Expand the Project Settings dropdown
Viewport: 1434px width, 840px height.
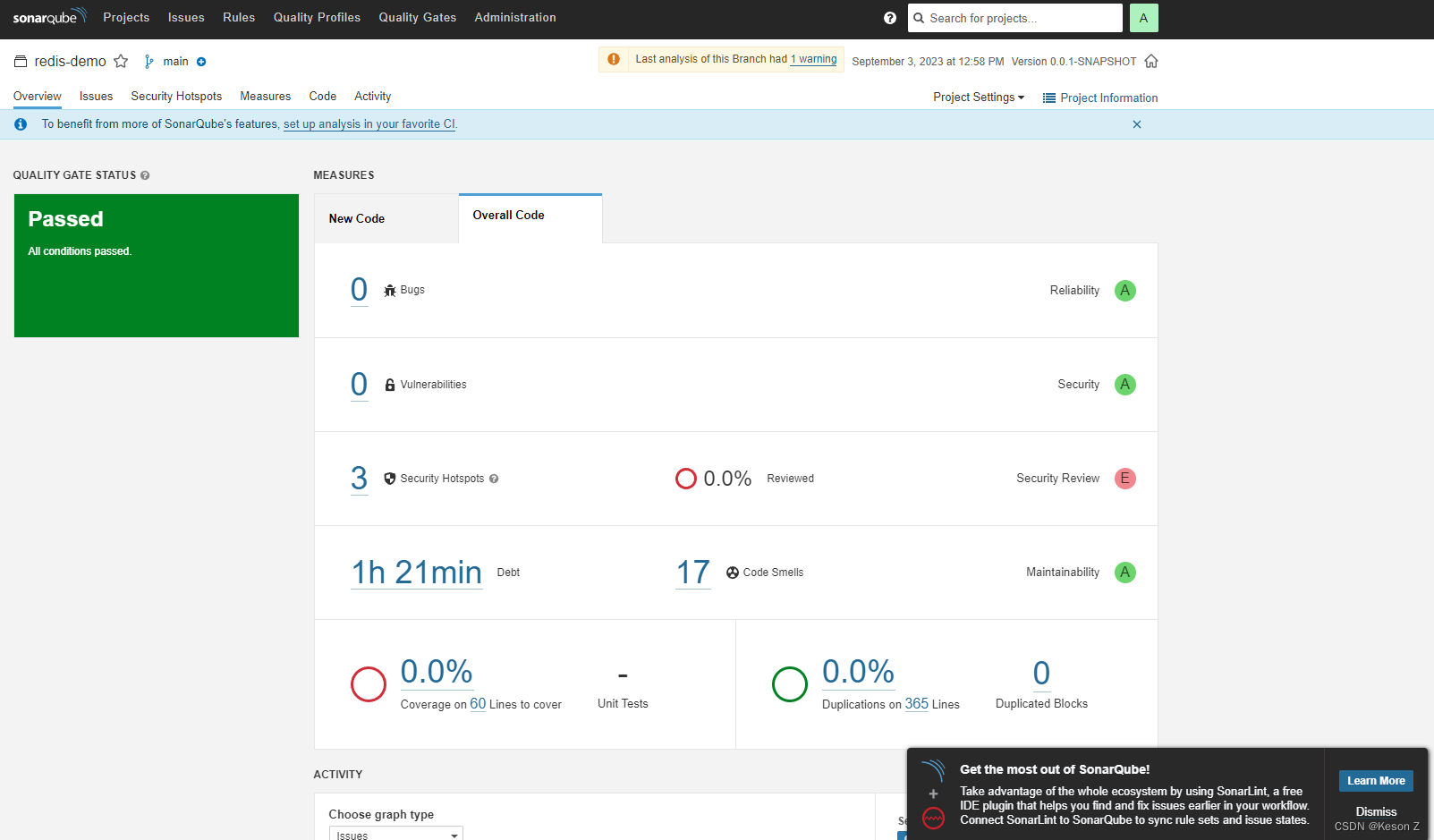click(979, 98)
